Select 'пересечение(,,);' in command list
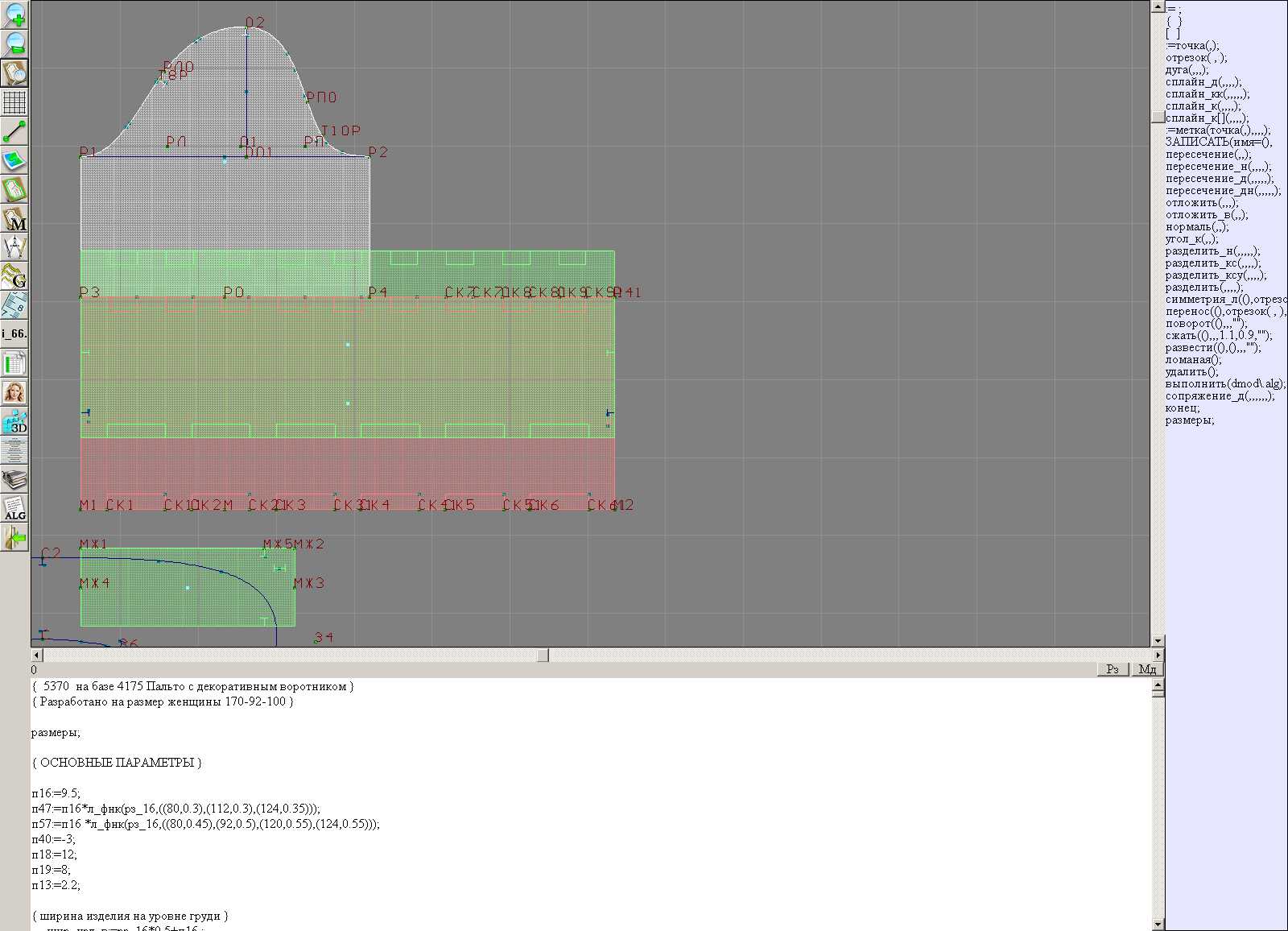Image resolution: width=1288 pixels, height=931 pixels. click(x=1207, y=155)
